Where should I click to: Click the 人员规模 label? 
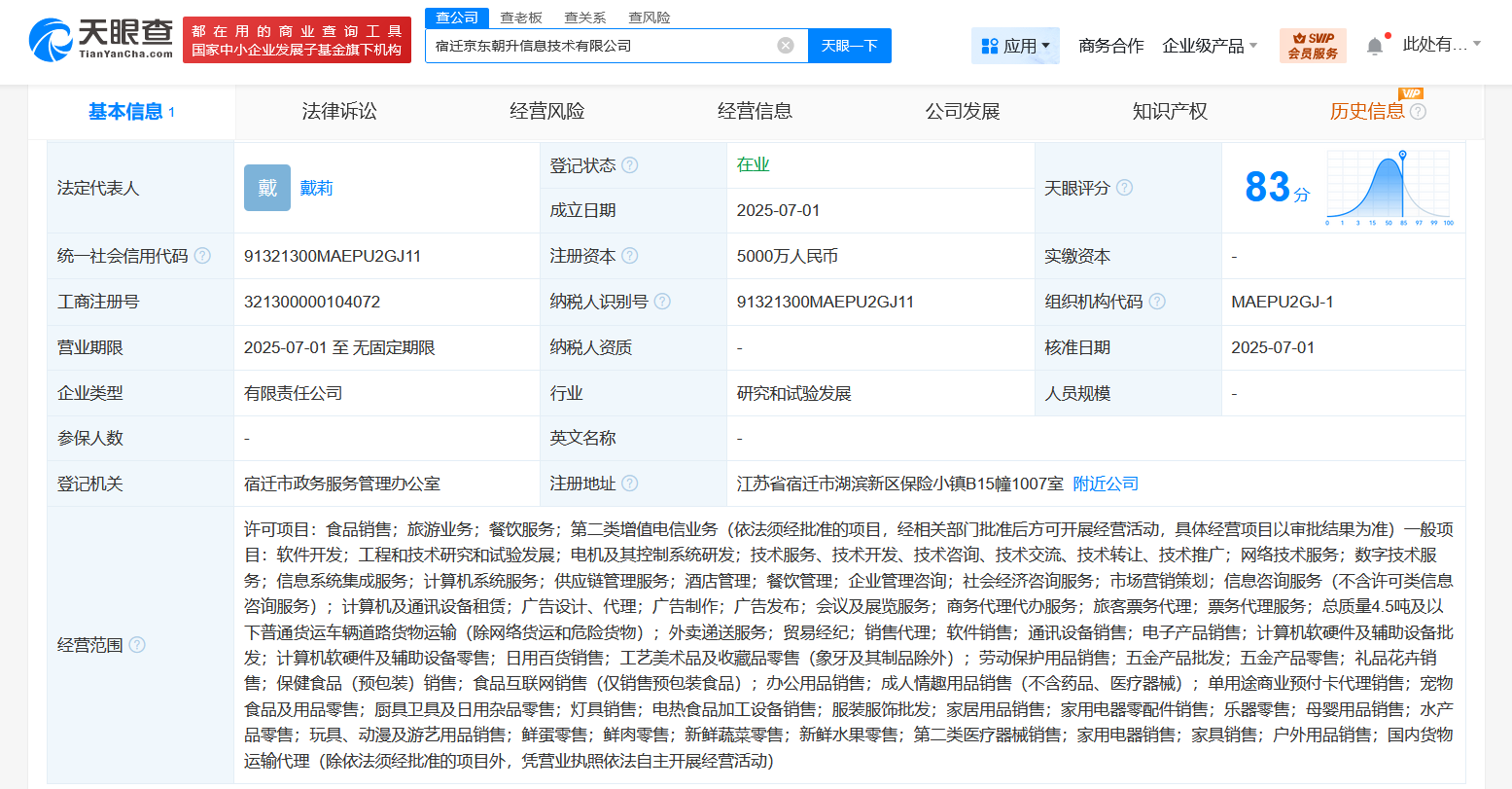coord(1077,393)
